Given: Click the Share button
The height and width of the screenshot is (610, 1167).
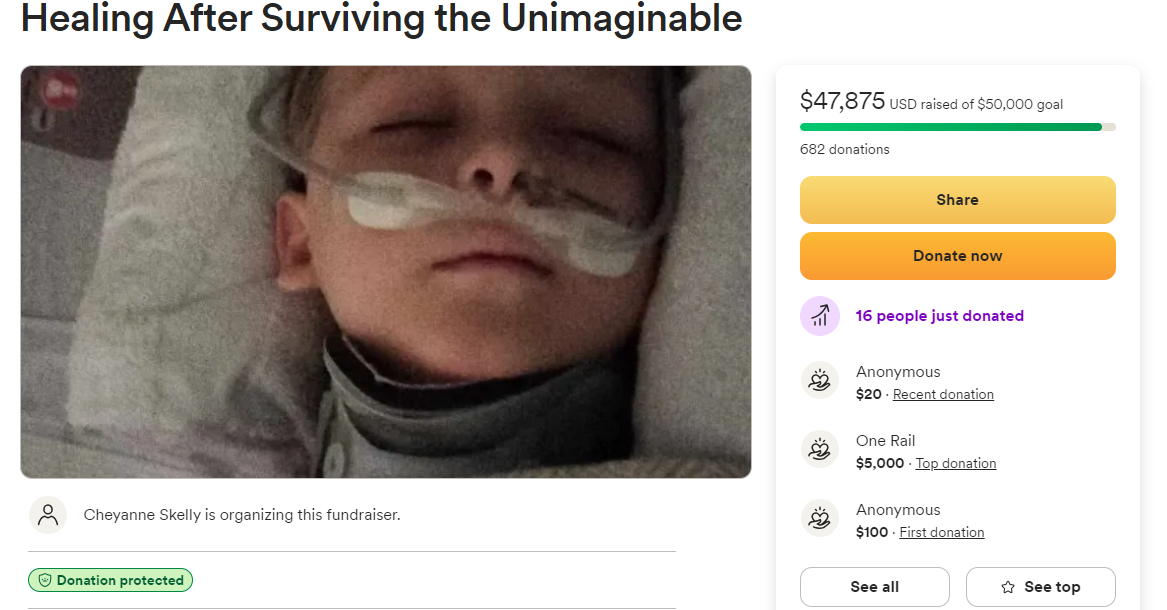Looking at the screenshot, I should coord(957,200).
